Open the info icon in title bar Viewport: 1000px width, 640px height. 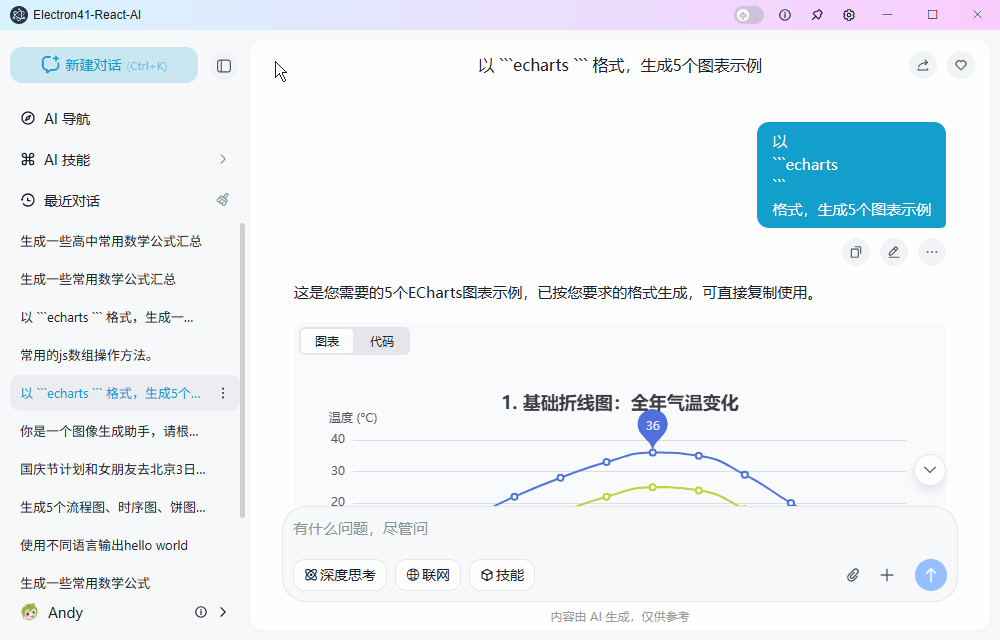pos(785,15)
